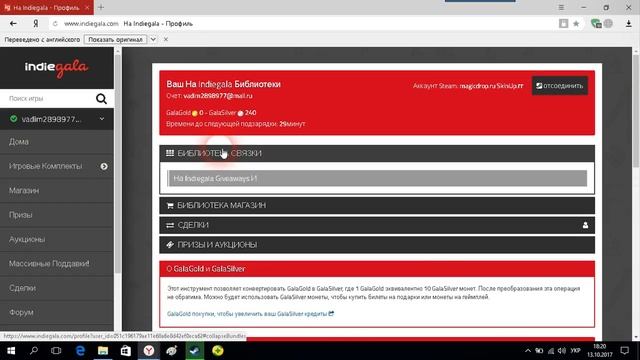Screen dimensions: 640x360
Task: Click the bookmark star icon
Action: [x=576, y=24]
